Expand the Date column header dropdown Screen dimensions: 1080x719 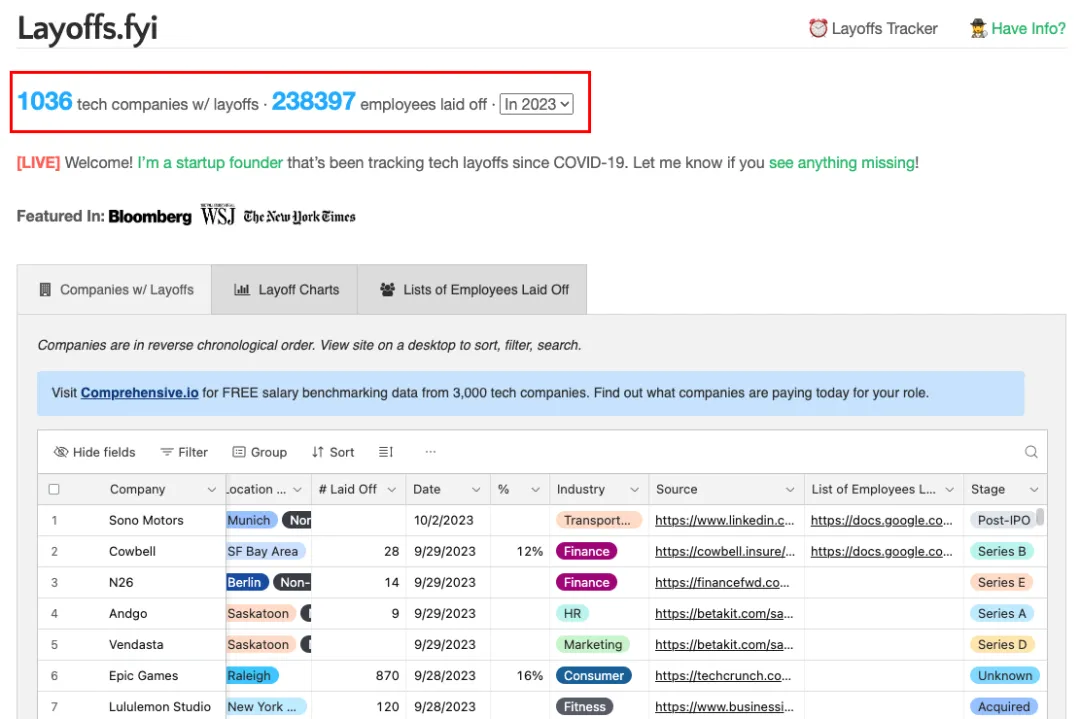click(476, 490)
